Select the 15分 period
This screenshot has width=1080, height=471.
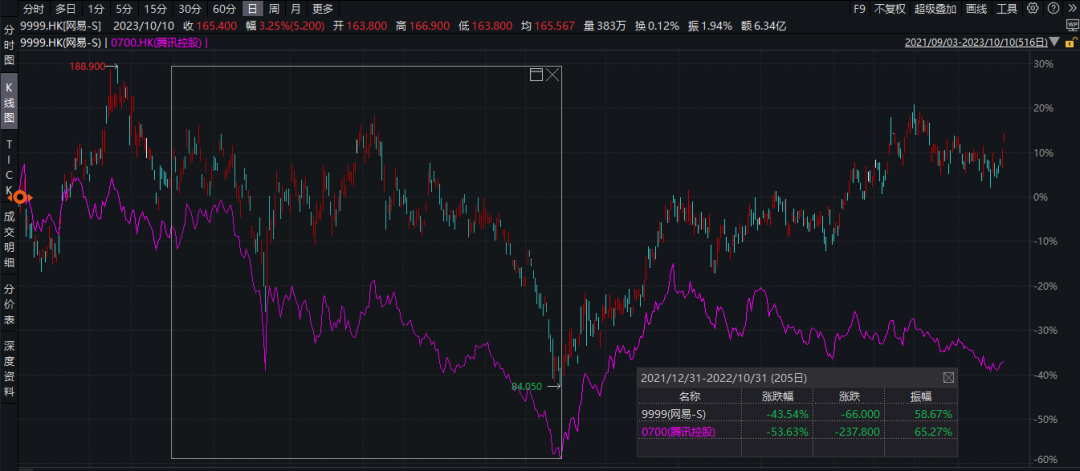(154, 9)
